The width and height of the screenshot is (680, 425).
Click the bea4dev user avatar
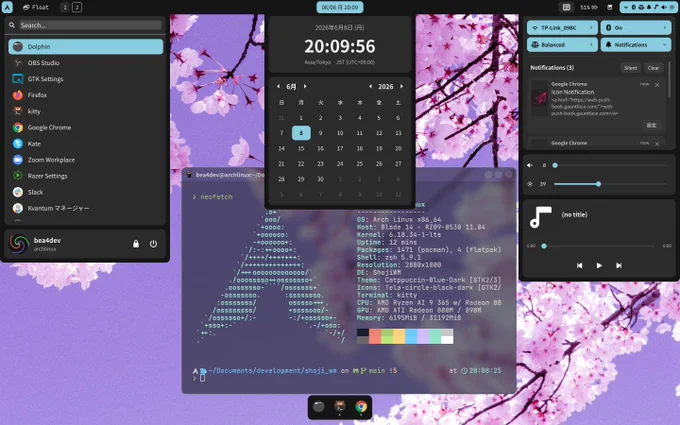coord(18,244)
